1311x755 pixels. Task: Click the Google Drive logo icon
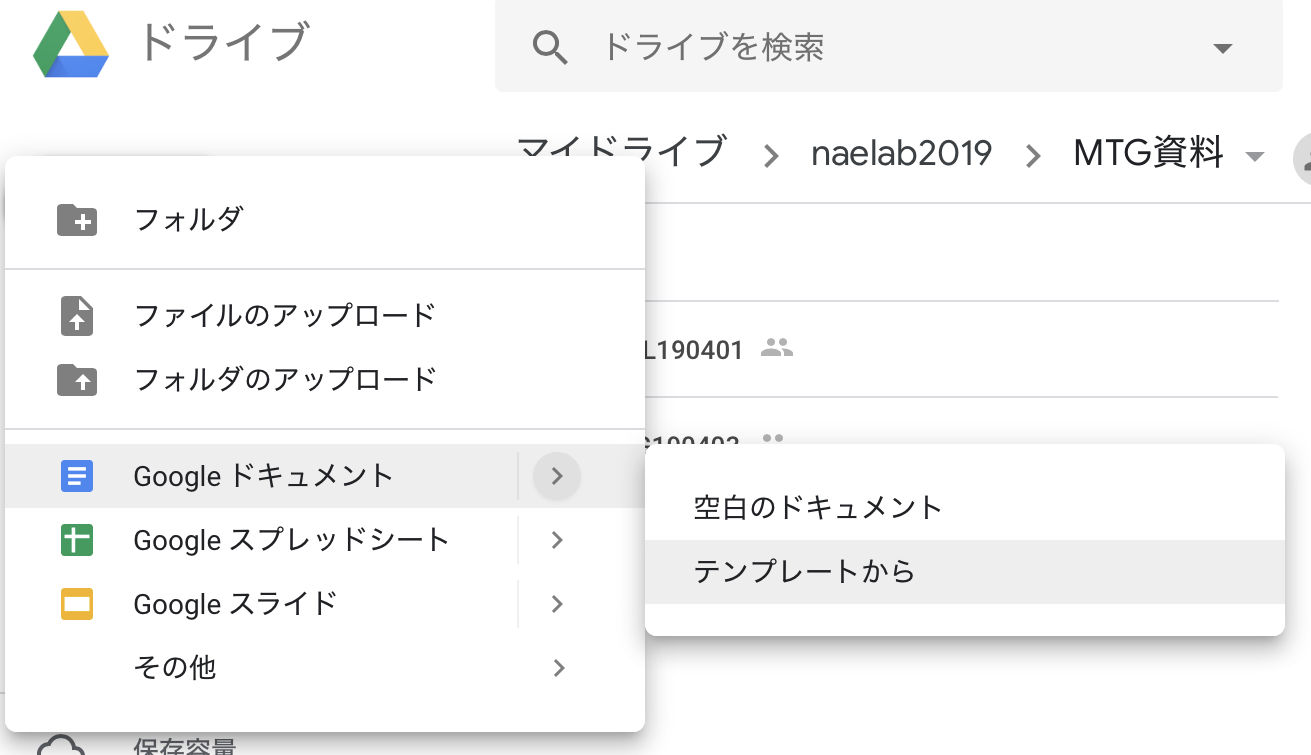click(70, 47)
